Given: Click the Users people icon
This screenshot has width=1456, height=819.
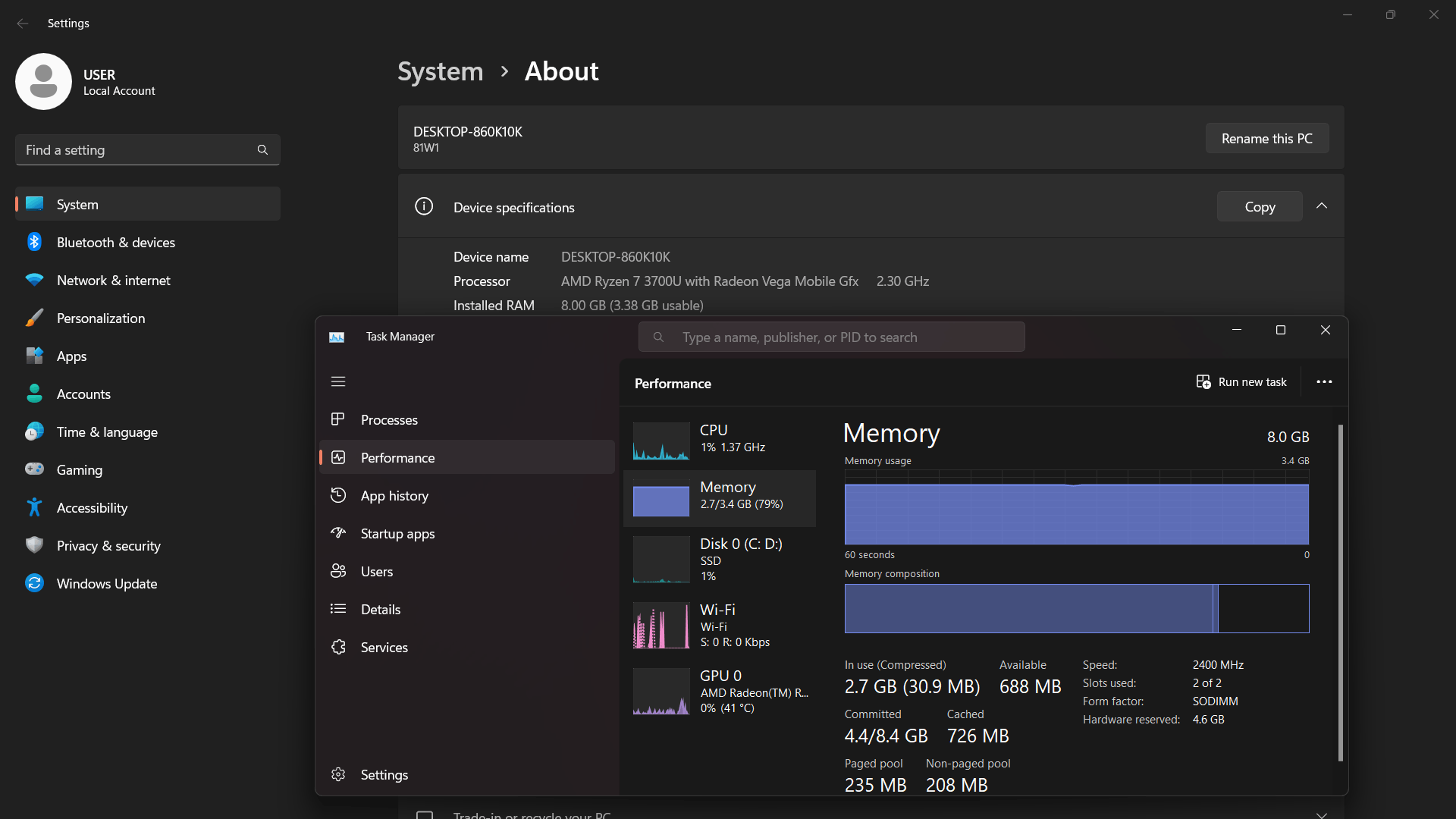Looking at the screenshot, I should click(x=338, y=570).
